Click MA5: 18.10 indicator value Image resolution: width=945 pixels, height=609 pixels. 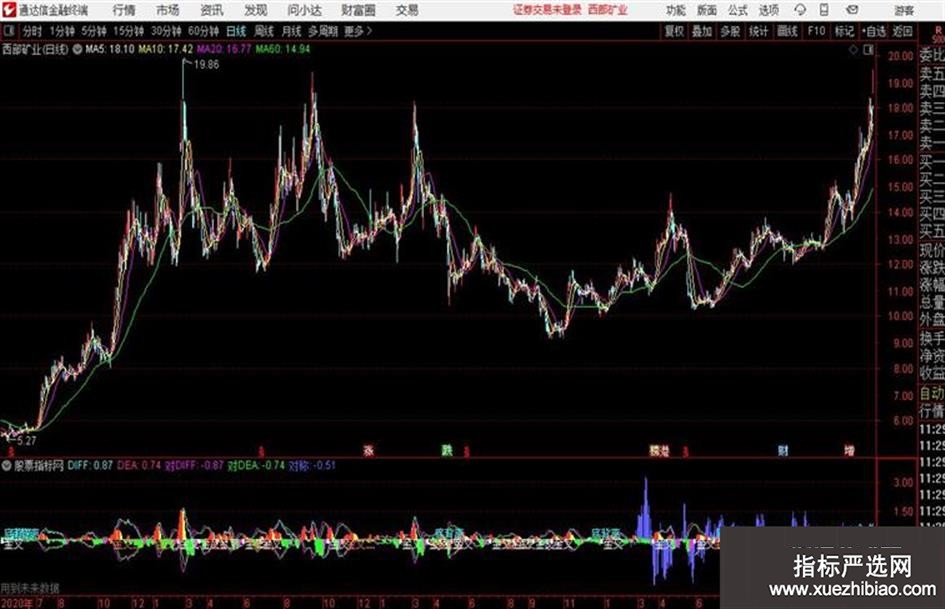point(110,49)
